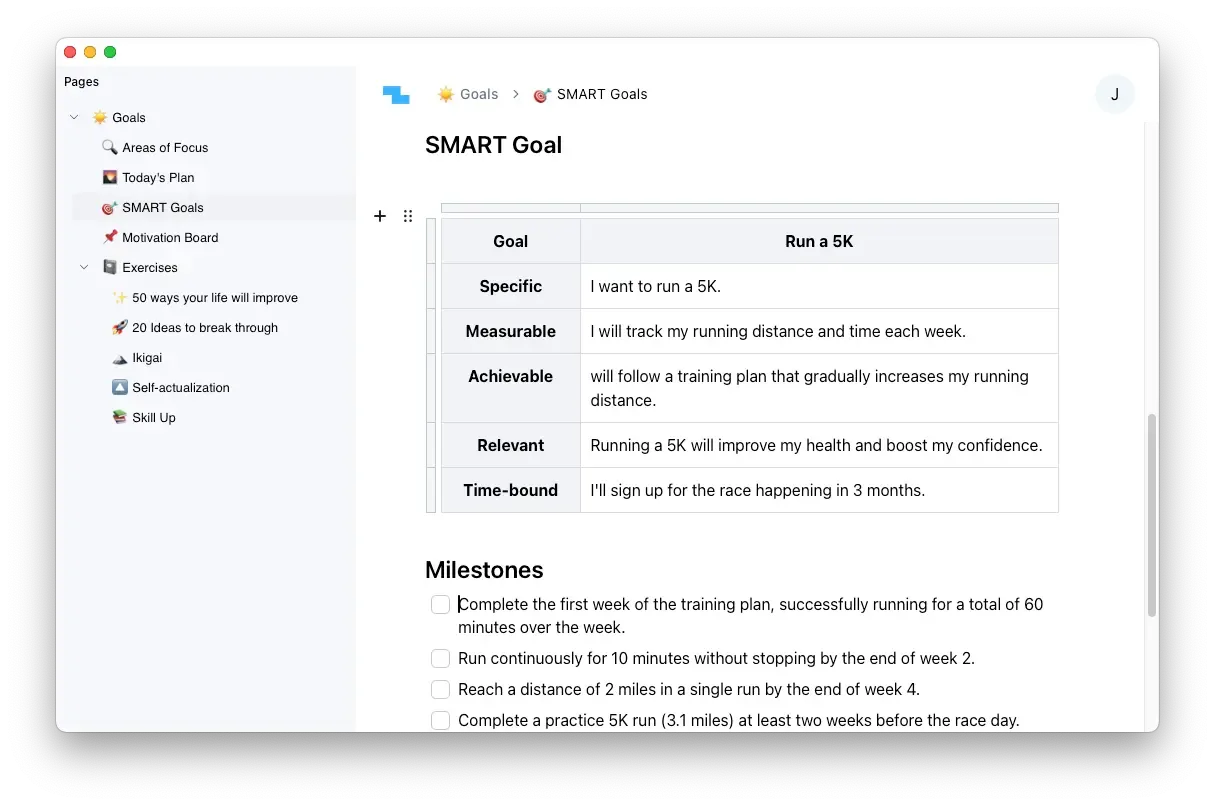Open the Ikigai page
The height and width of the screenshot is (806, 1215).
pos(147,358)
